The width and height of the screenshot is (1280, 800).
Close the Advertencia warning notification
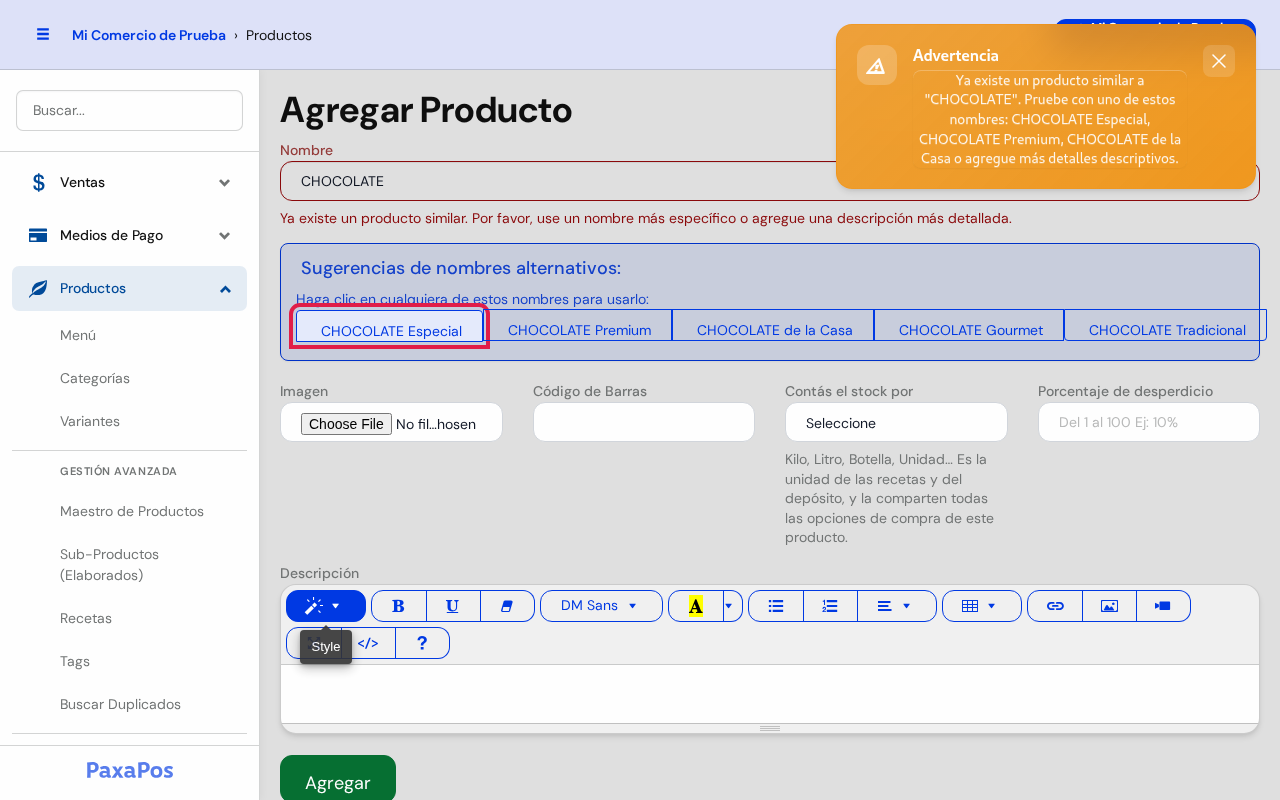pos(1219,61)
